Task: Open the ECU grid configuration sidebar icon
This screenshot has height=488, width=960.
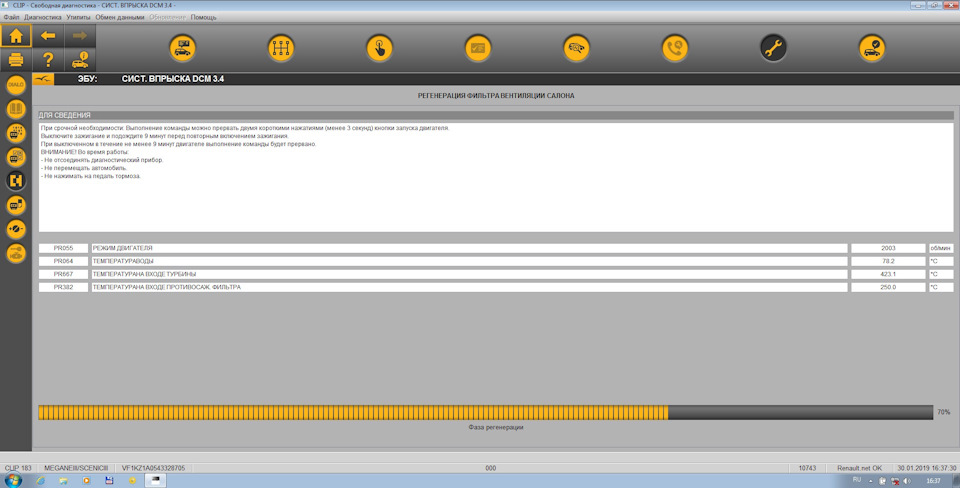Action: click(x=16, y=157)
